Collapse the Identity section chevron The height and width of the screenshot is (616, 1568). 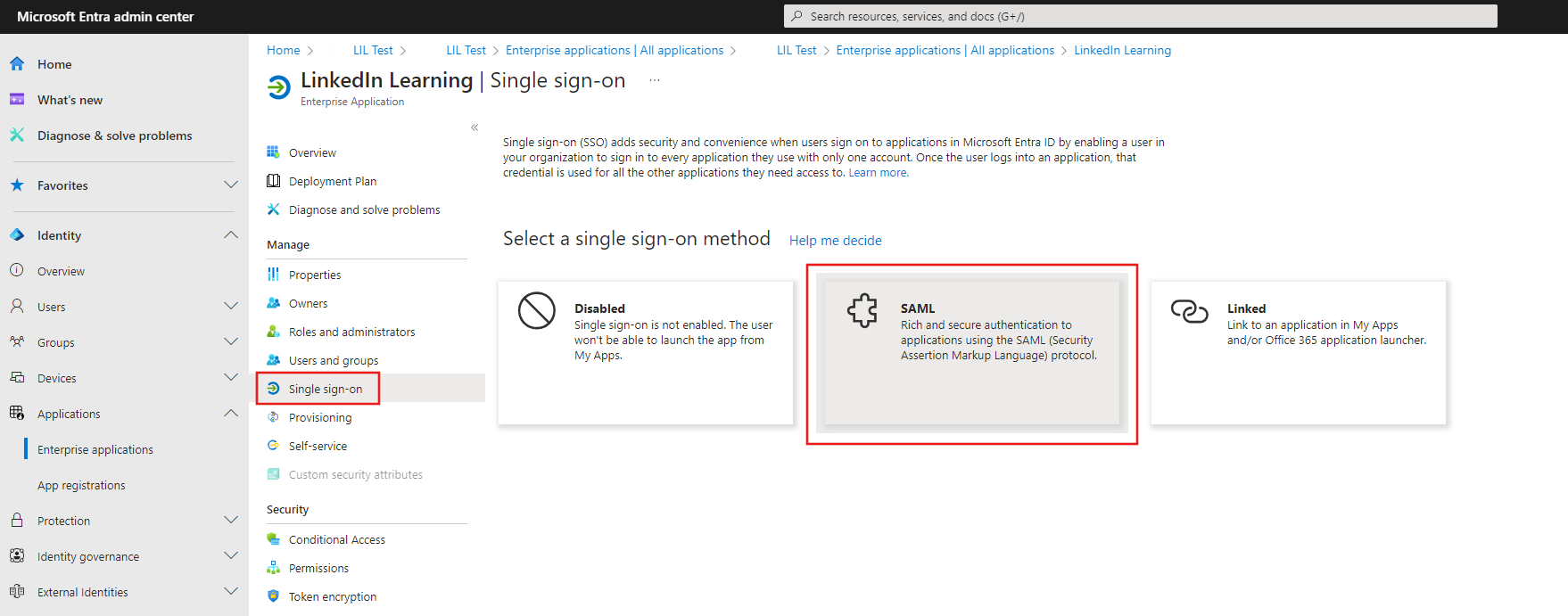click(231, 235)
